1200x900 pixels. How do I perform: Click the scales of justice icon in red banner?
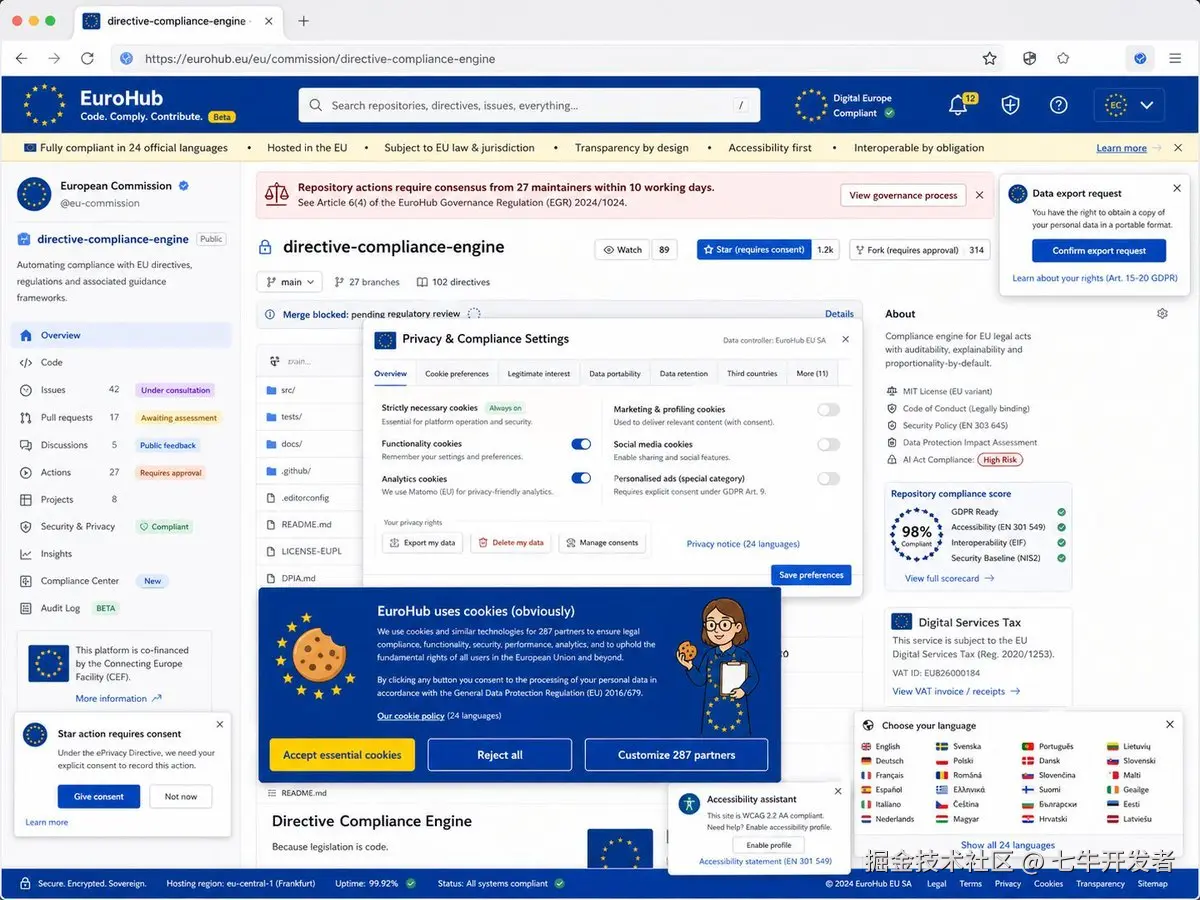277,194
